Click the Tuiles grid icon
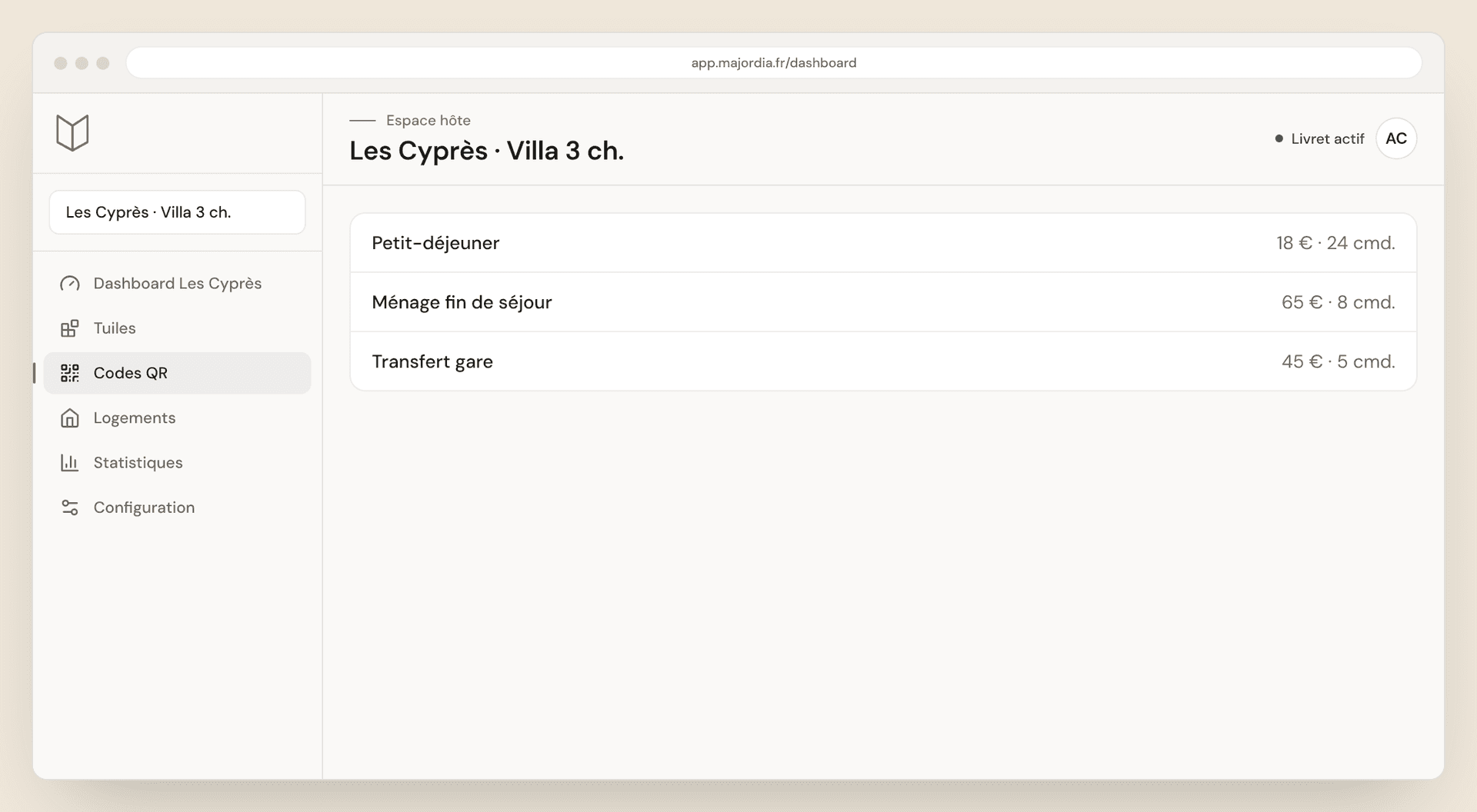1477x812 pixels. point(70,328)
